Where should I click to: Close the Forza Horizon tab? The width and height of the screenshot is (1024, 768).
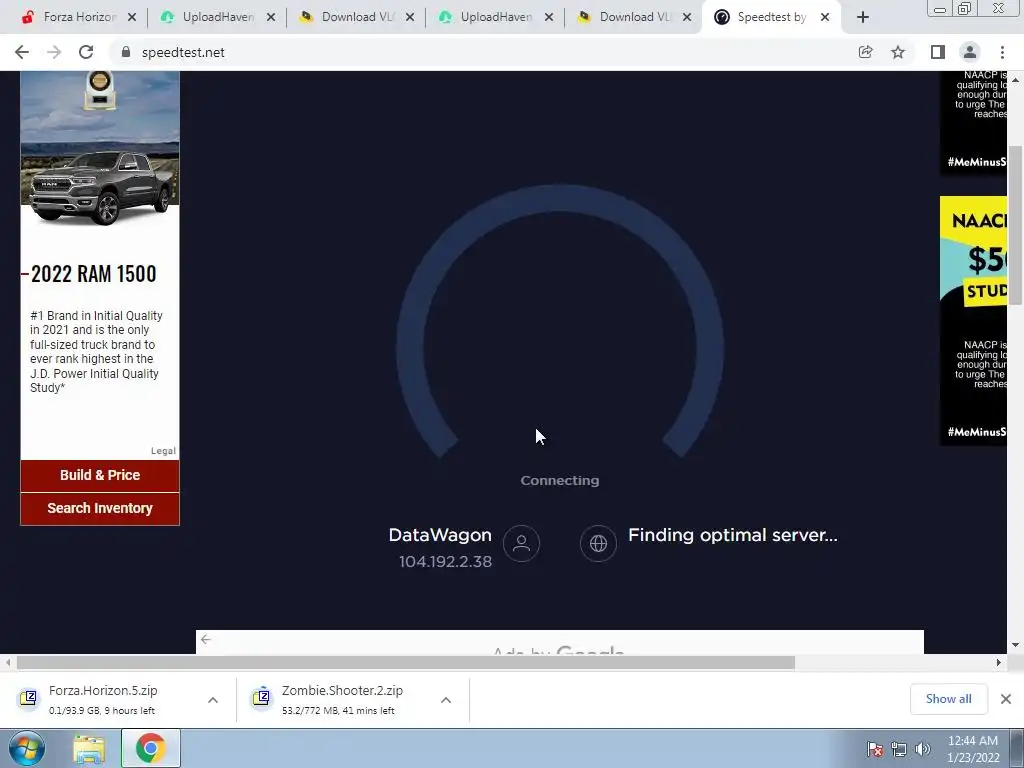pos(132,18)
